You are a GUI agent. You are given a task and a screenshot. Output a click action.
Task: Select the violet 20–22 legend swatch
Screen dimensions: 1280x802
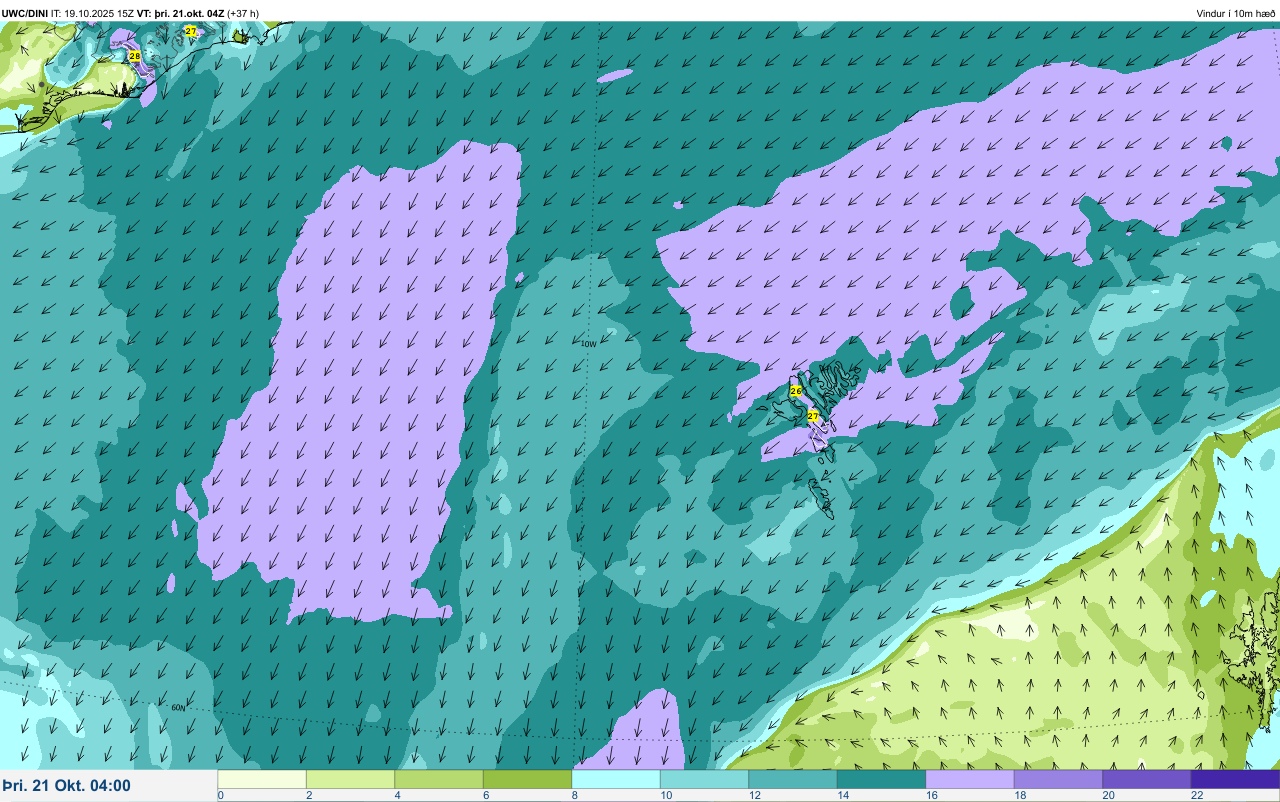coord(1147,779)
